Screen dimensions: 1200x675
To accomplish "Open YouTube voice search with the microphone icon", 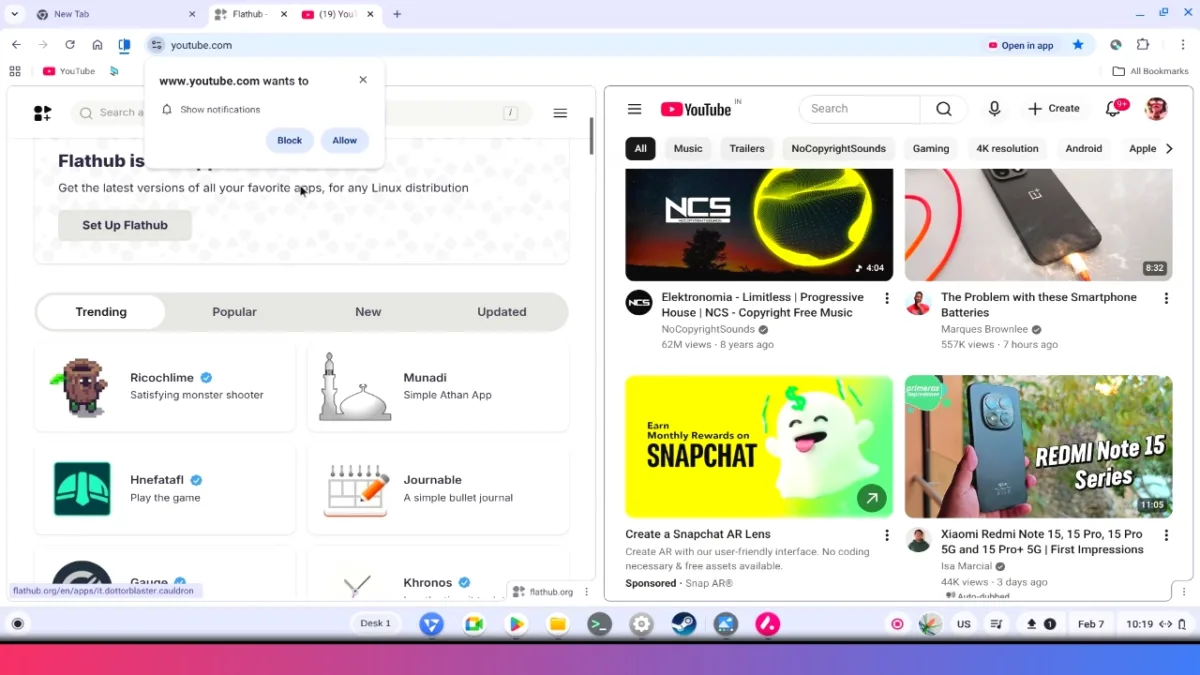I will coord(994,108).
